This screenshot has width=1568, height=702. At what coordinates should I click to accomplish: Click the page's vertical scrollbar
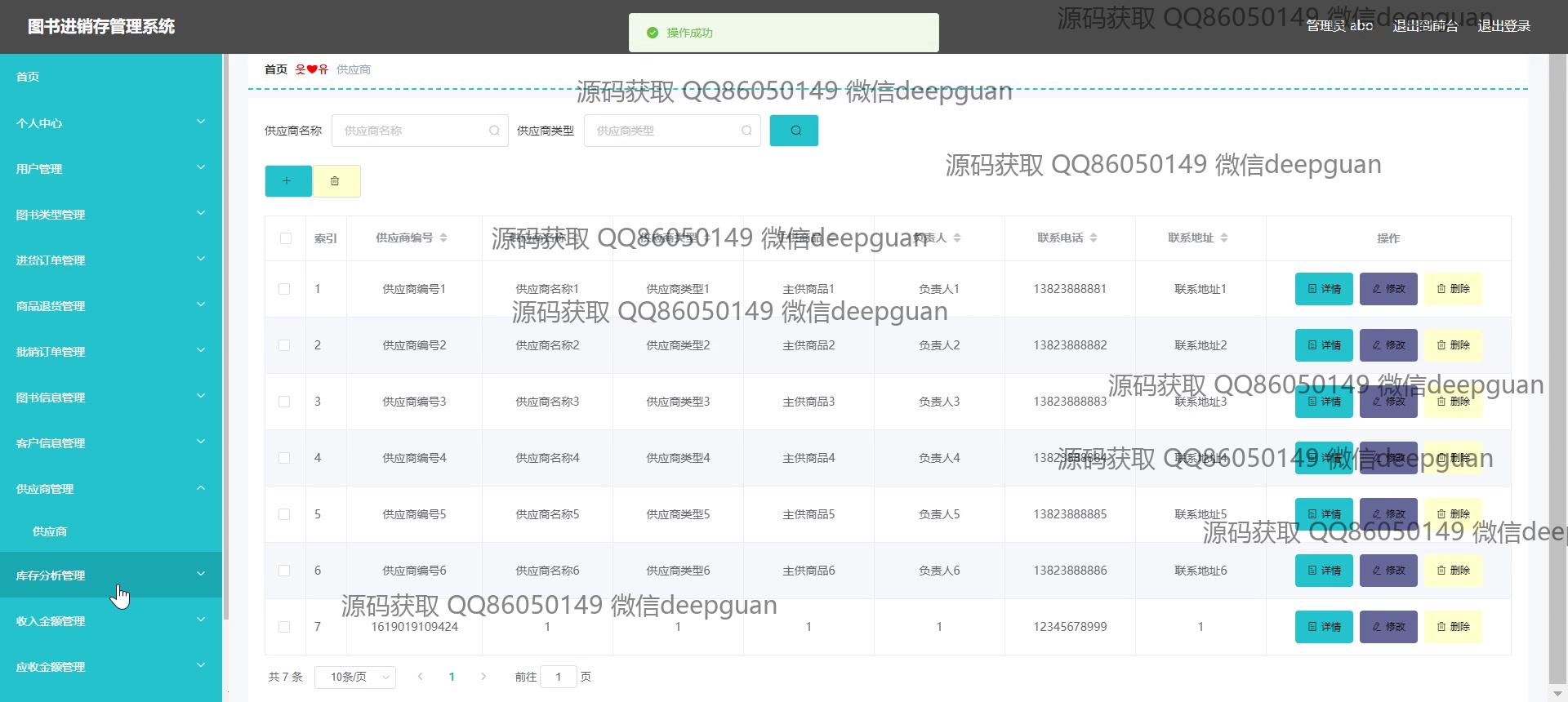pos(1557,327)
